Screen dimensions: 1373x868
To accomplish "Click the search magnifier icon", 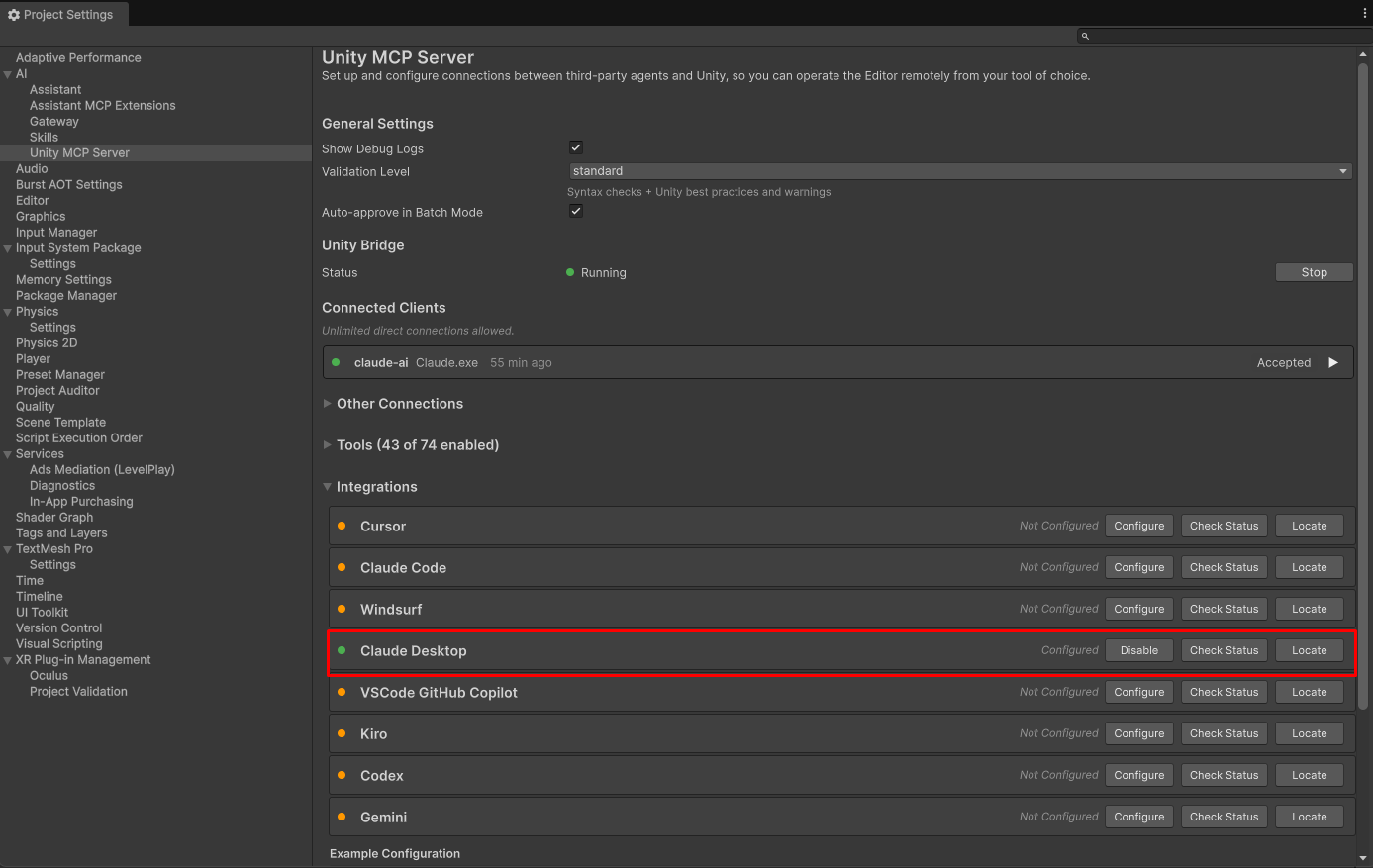I will [1085, 36].
